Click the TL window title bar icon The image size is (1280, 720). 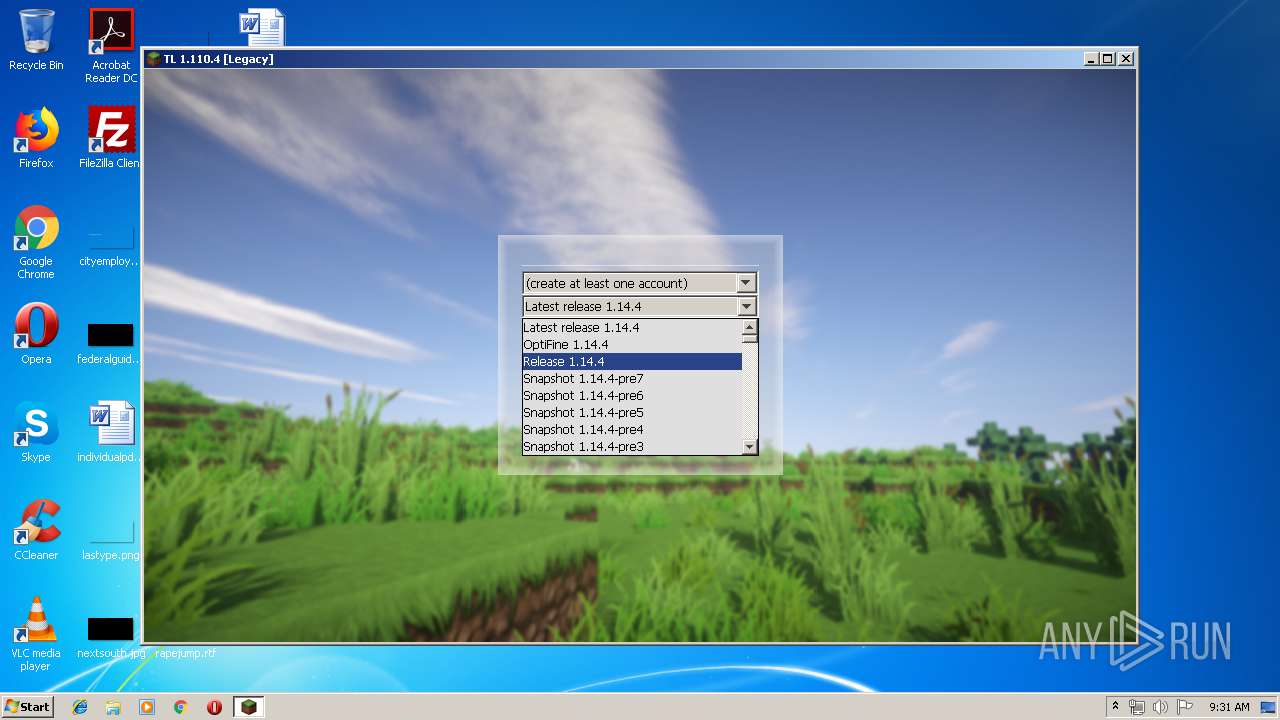153,59
